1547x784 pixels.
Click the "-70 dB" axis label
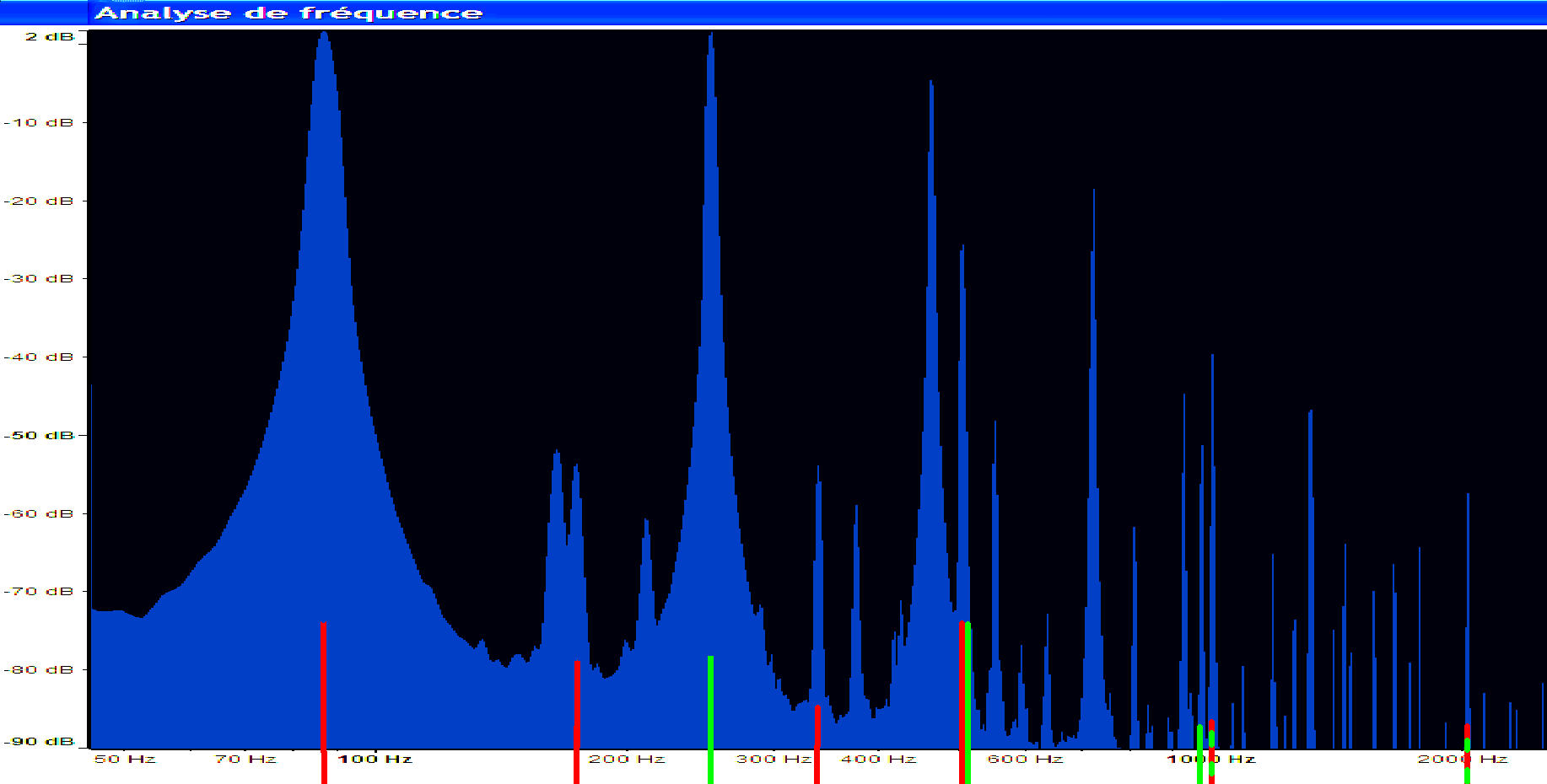[x=39, y=591]
